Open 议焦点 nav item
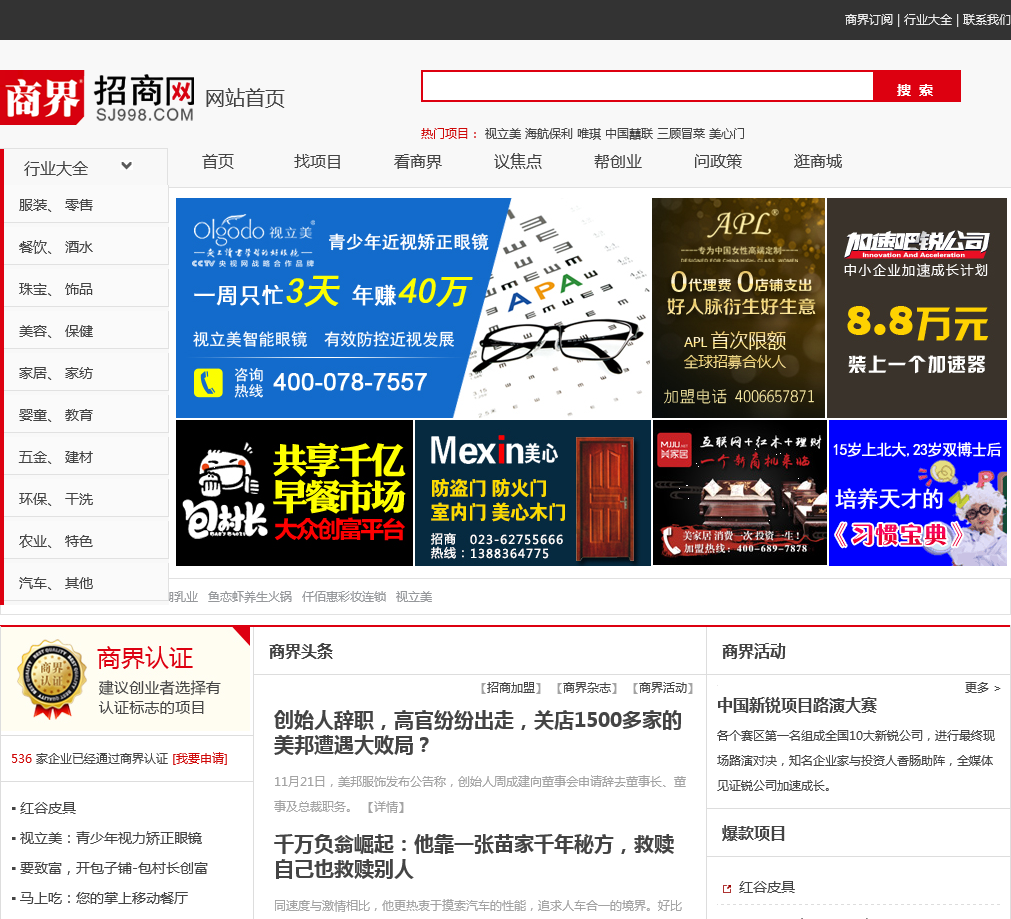Viewport: 1011px width, 919px height. 518,161
